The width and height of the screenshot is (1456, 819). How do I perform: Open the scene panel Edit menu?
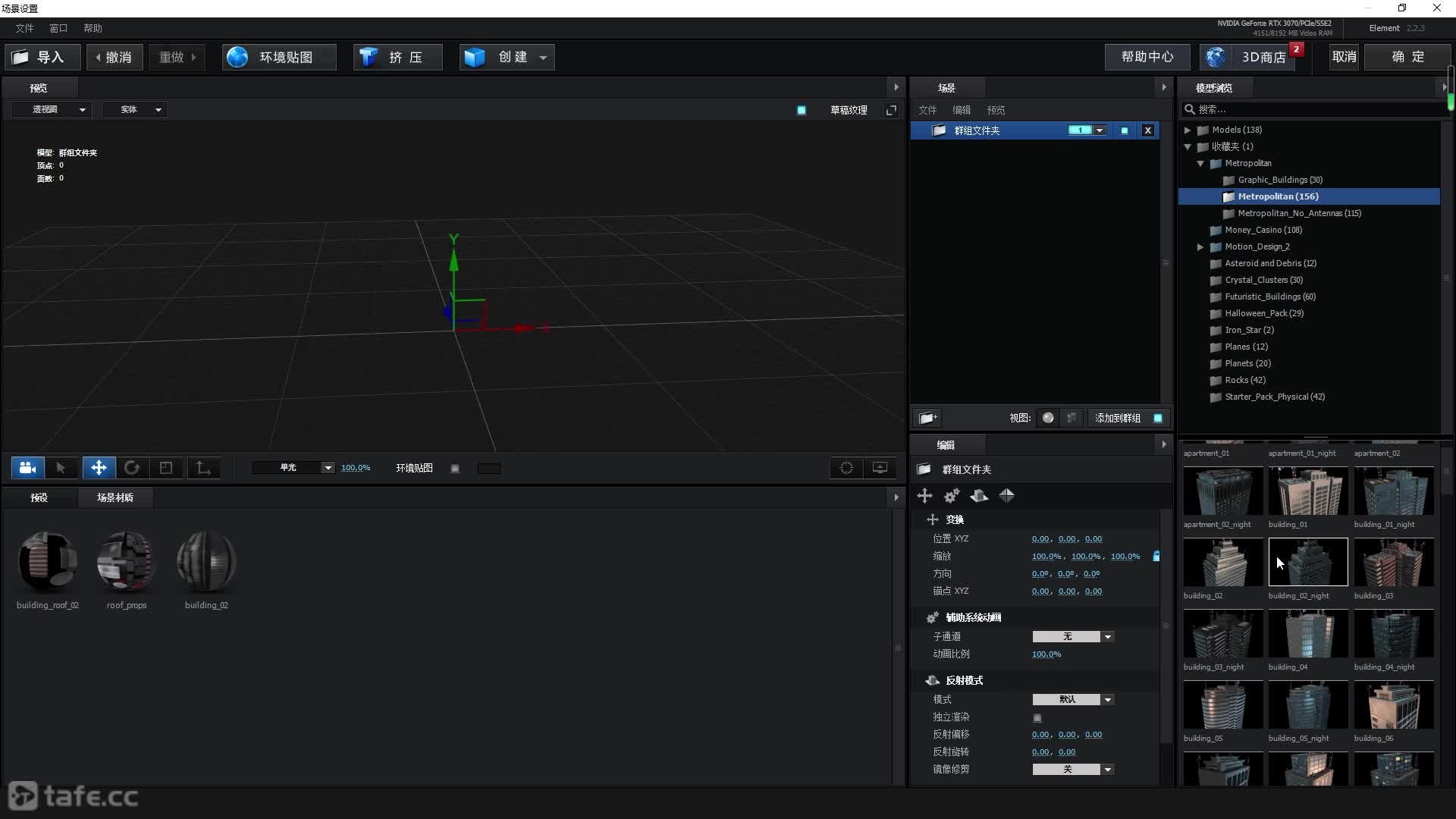point(962,110)
